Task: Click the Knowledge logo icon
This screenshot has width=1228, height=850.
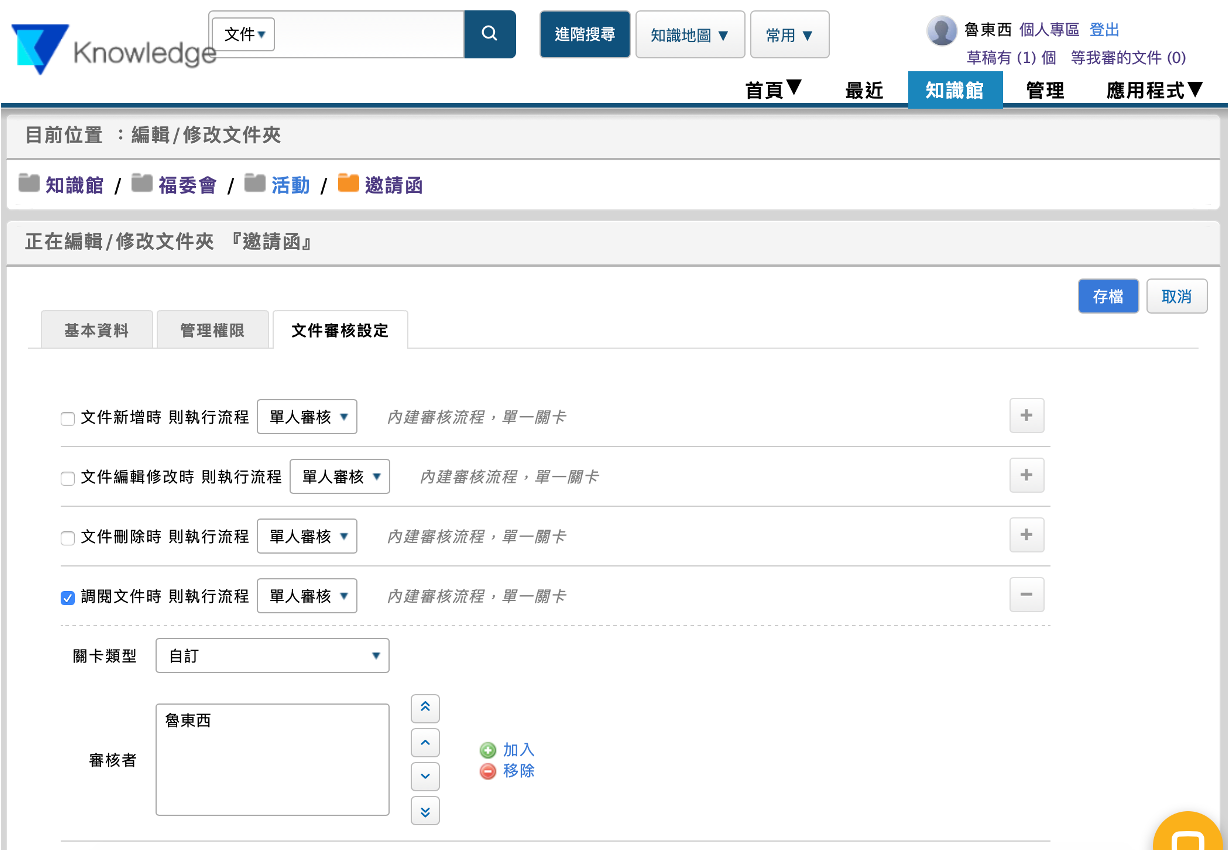Action: point(40,49)
